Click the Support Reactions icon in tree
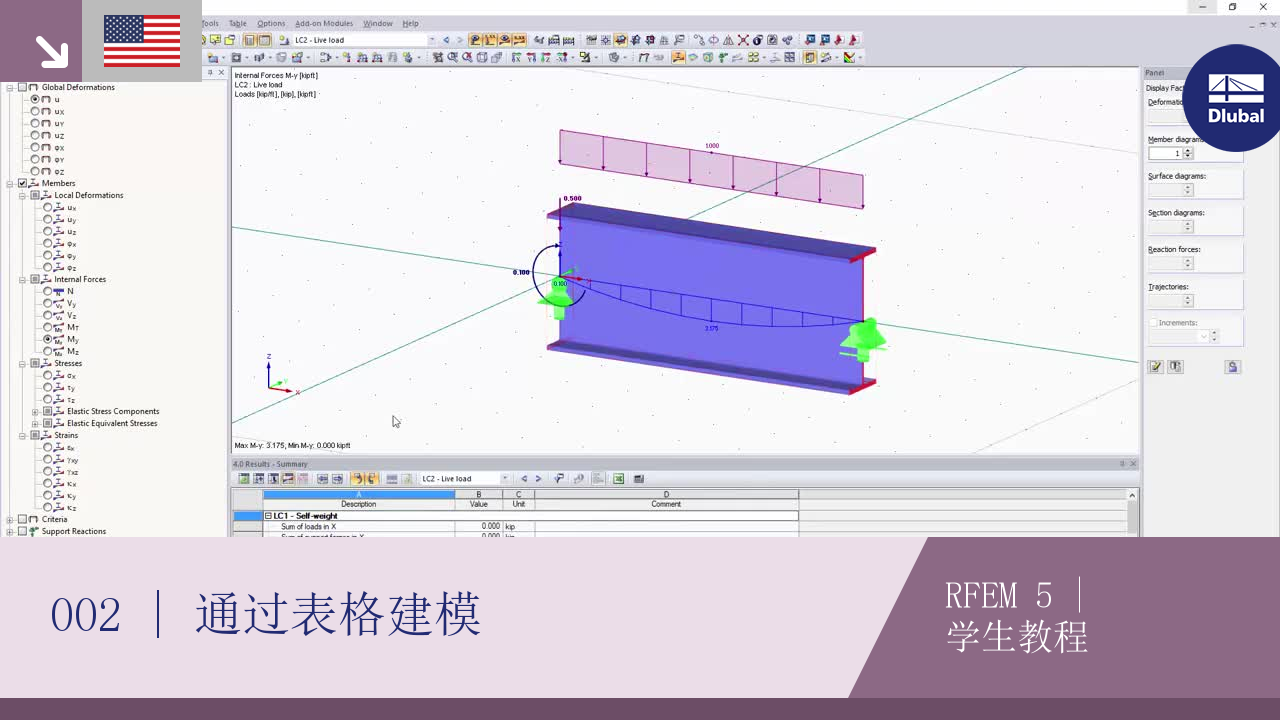1280x720 pixels. click(34, 531)
